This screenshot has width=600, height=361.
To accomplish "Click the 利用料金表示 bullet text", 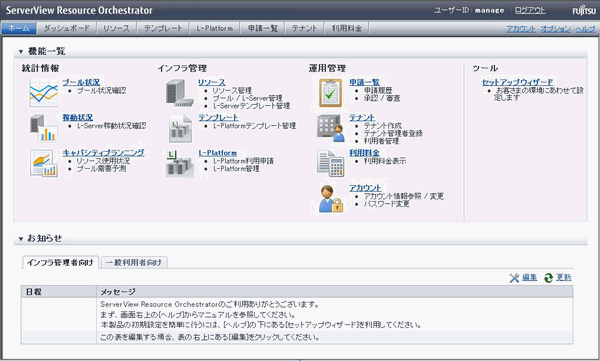I will (385, 161).
